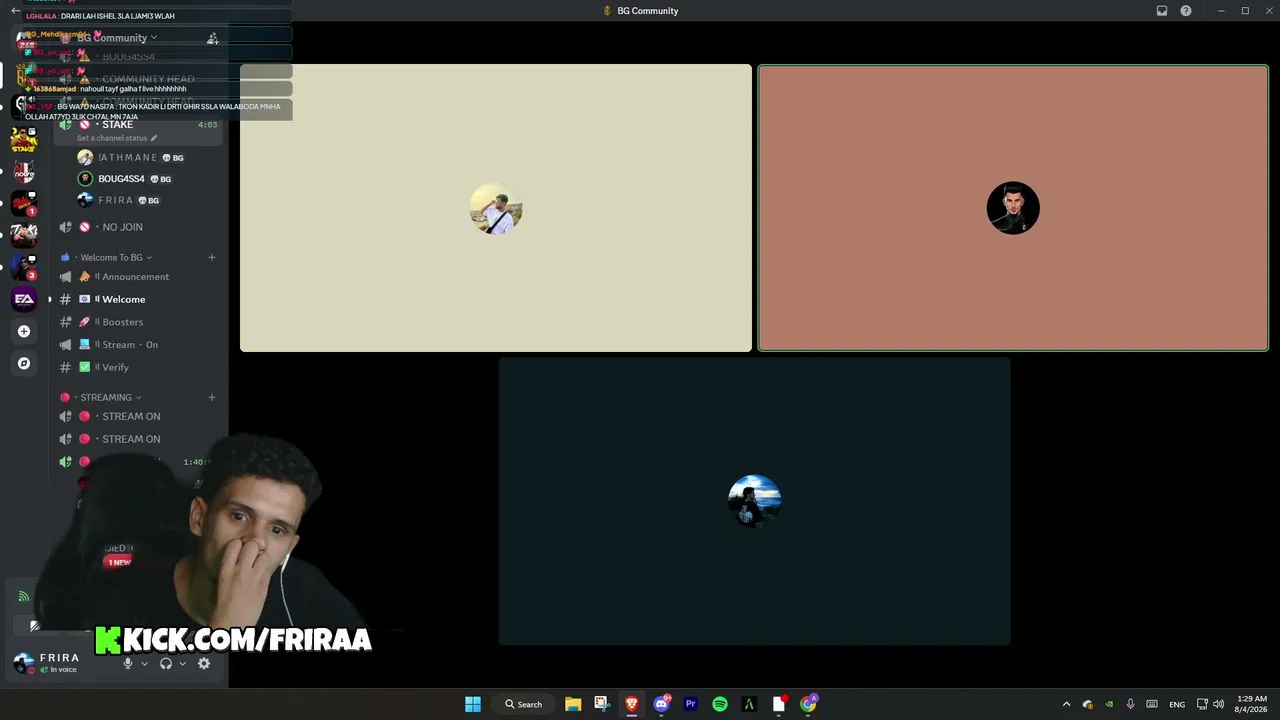The width and height of the screenshot is (1280, 720).
Task: Join the NO JOIN voice channel
Action: tap(137, 227)
